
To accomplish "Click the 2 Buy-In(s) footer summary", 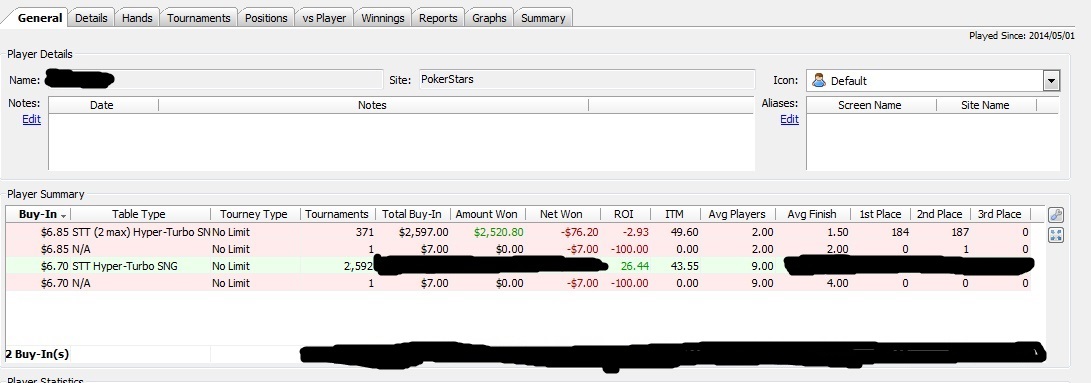I will (x=38, y=354).
